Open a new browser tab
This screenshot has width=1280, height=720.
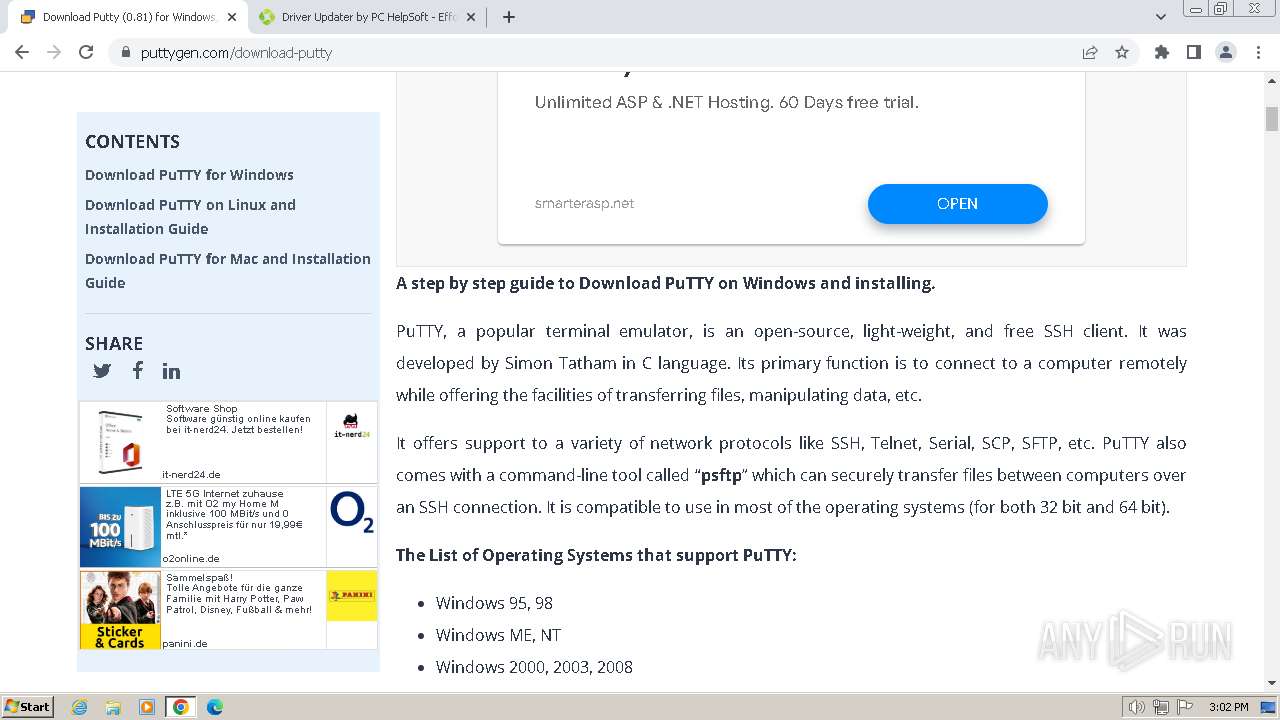509,17
